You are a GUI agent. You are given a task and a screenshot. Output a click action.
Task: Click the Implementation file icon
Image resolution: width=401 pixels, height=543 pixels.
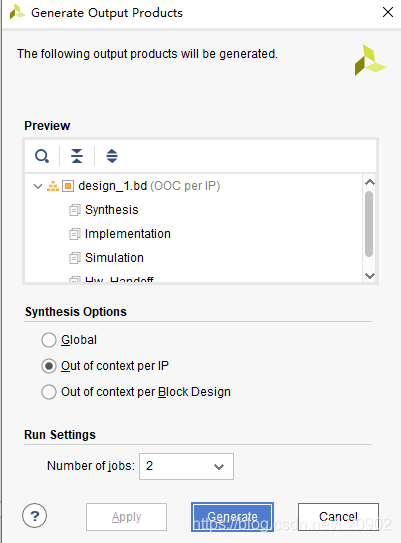(74, 234)
